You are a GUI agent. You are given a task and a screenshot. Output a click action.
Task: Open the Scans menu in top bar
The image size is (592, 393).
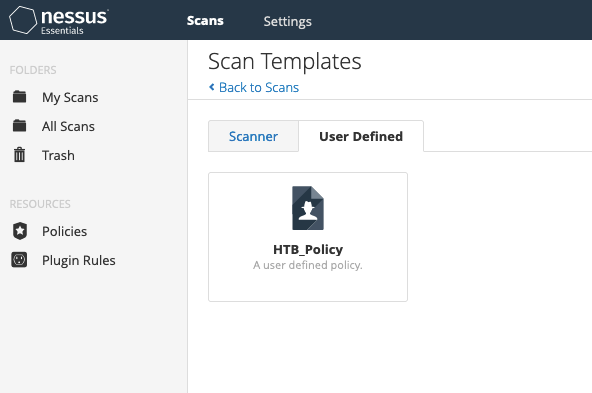click(x=205, y=20)
